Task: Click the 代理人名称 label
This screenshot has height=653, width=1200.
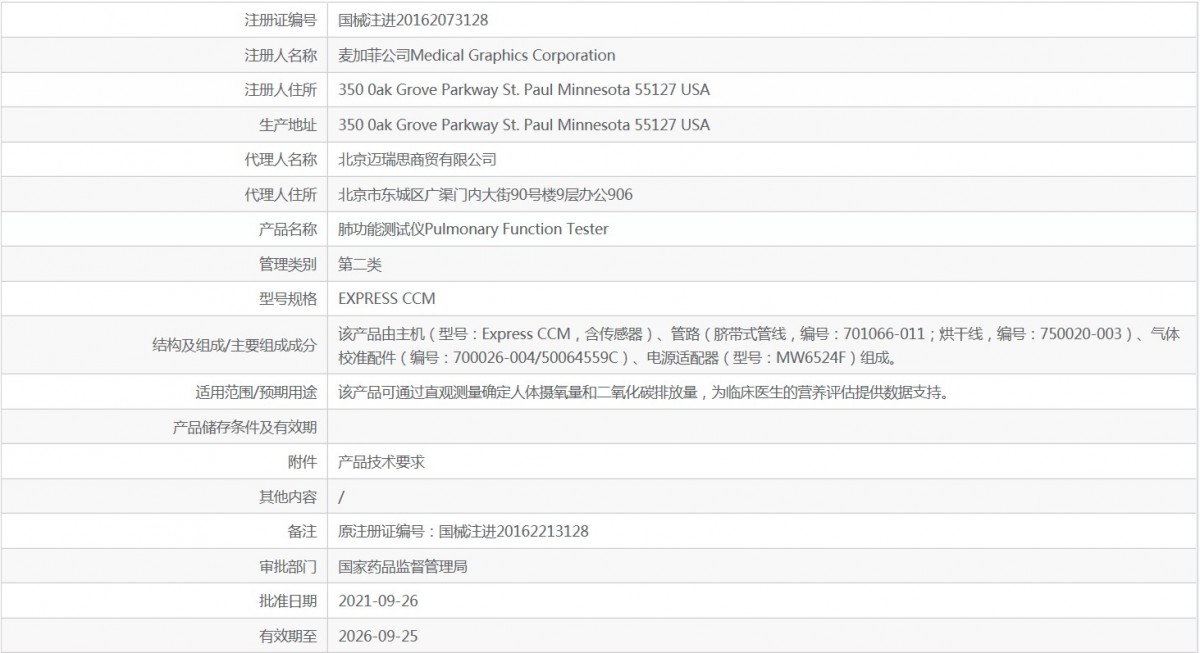Action: pyautogui.click(x=281, y=159)
